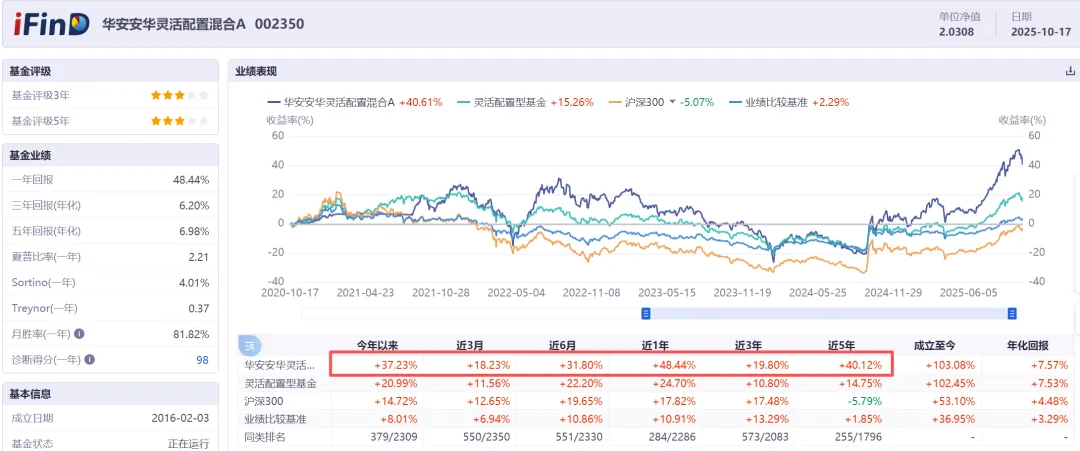1080x451 pixels.
Task: Click the iFinD logo
Action: click(51, 23)
